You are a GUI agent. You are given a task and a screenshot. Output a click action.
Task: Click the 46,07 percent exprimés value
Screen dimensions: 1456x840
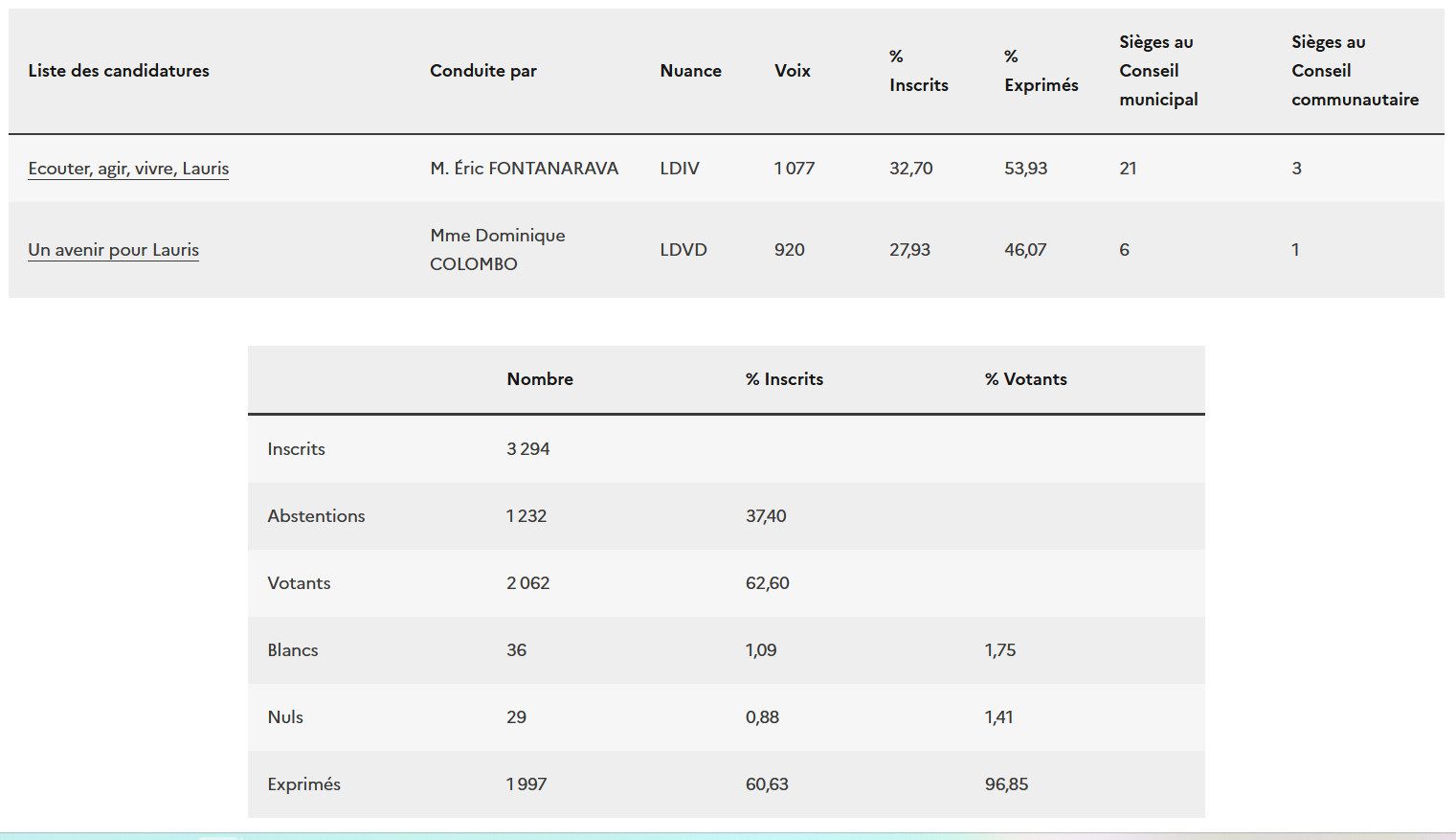(1024, 250)
